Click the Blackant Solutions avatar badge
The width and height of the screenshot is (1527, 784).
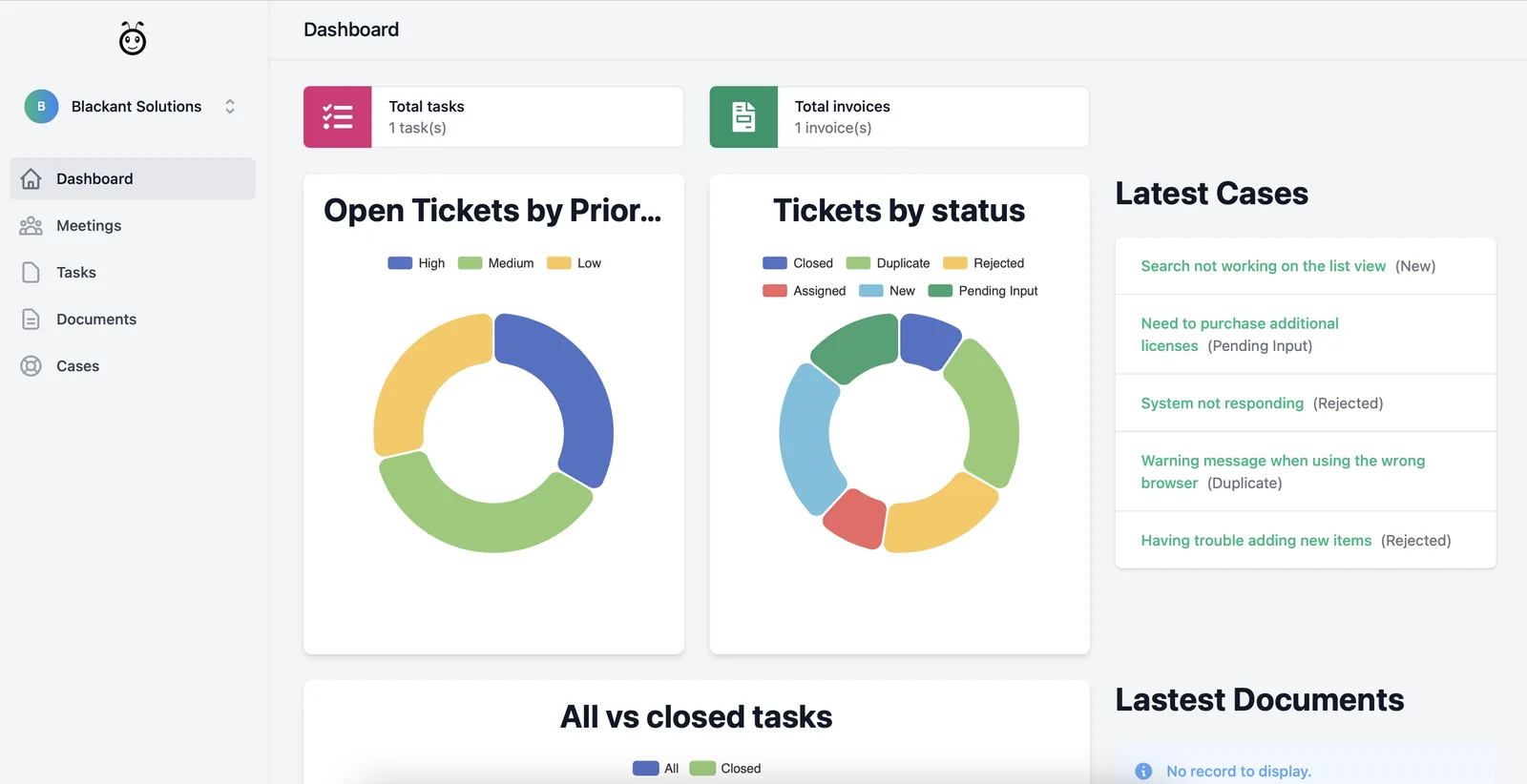(41, 107)
